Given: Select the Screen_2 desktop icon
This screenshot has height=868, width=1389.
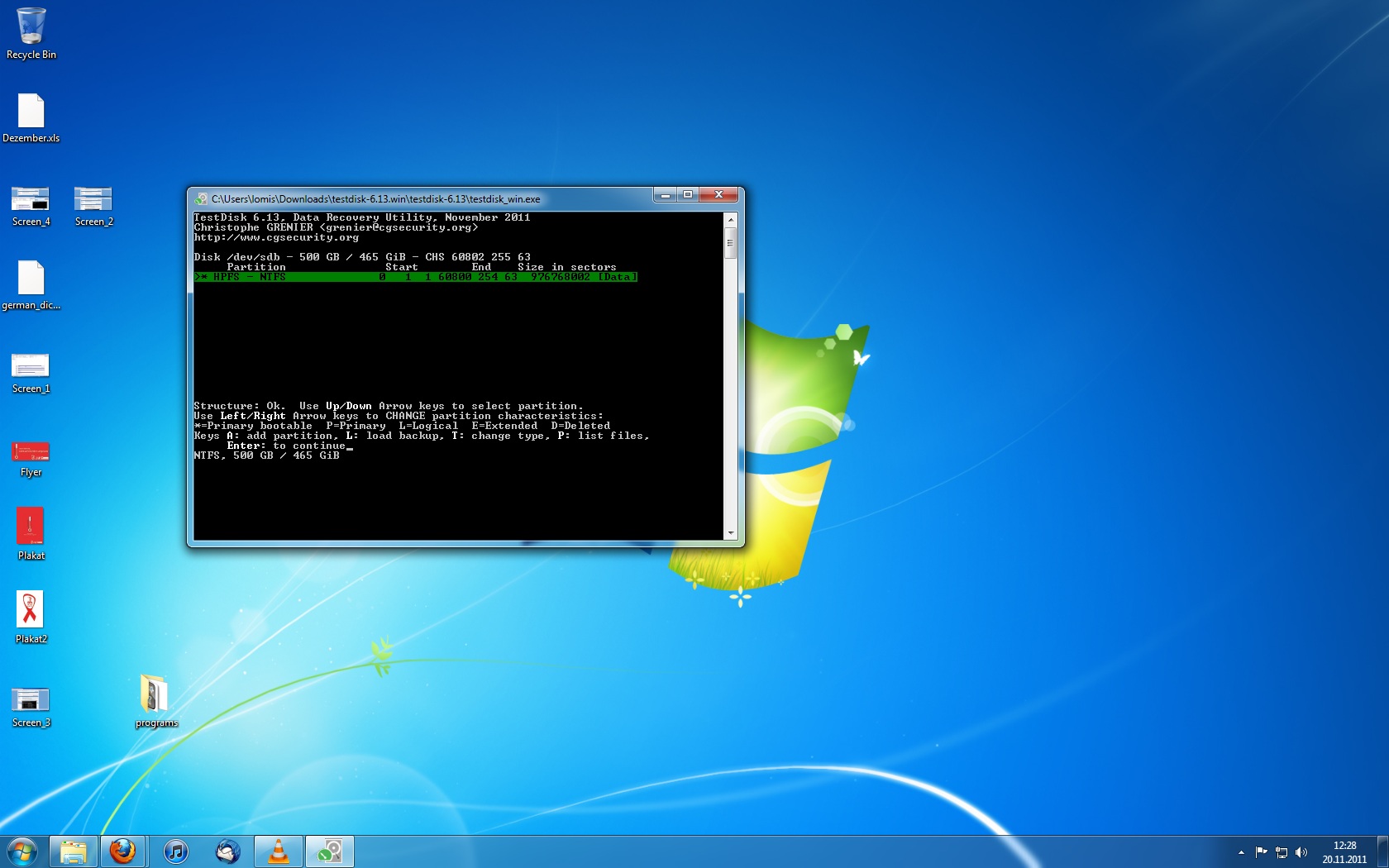Looking at the screenshot, I should 93,207.
